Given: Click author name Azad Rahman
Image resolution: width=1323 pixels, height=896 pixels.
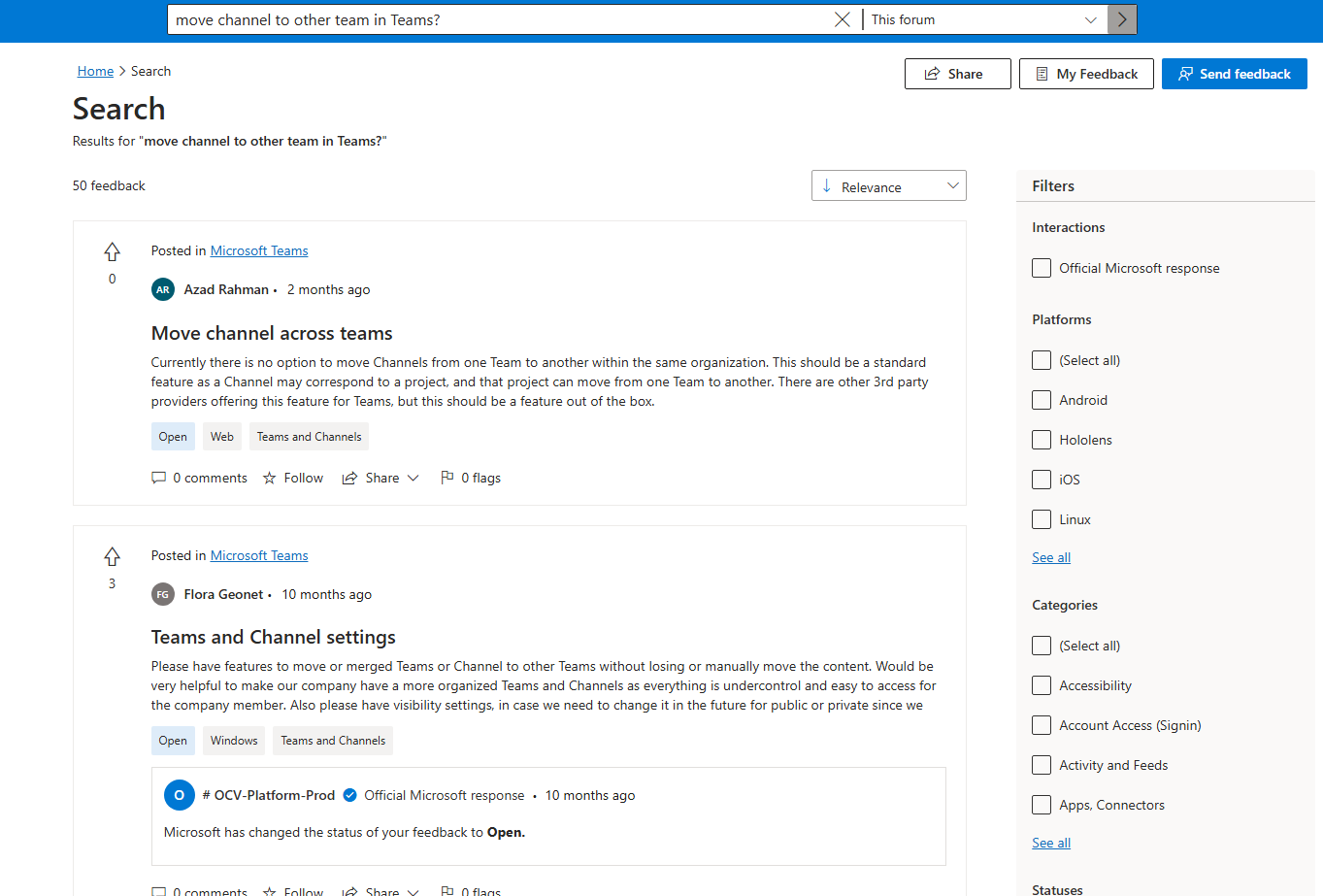Looking at the screenshot, I should pos(226,289).
